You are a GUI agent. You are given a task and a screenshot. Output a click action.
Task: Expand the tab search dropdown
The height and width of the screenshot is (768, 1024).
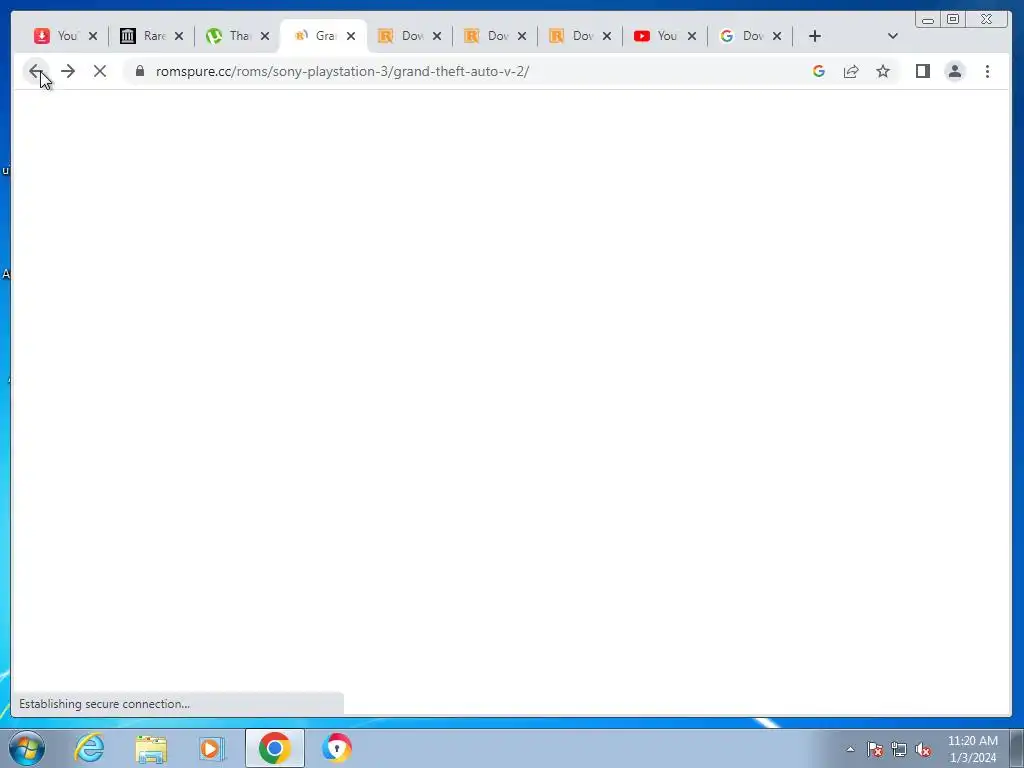coord(893,36)
